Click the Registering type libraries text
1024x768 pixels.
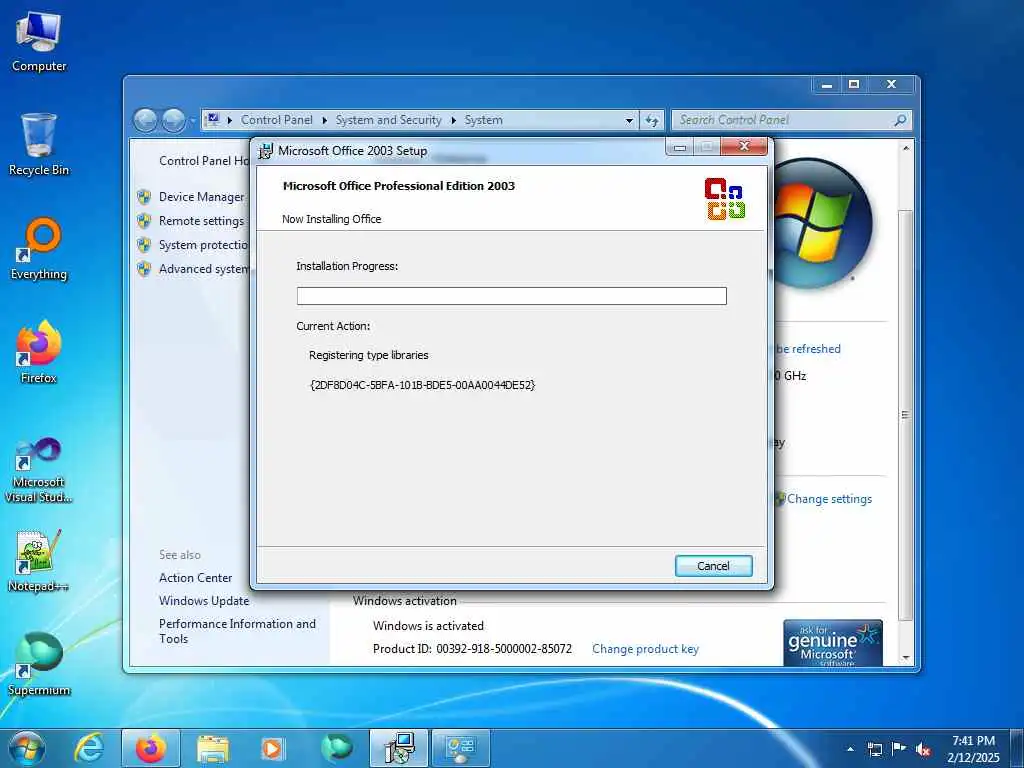[369, 355]
